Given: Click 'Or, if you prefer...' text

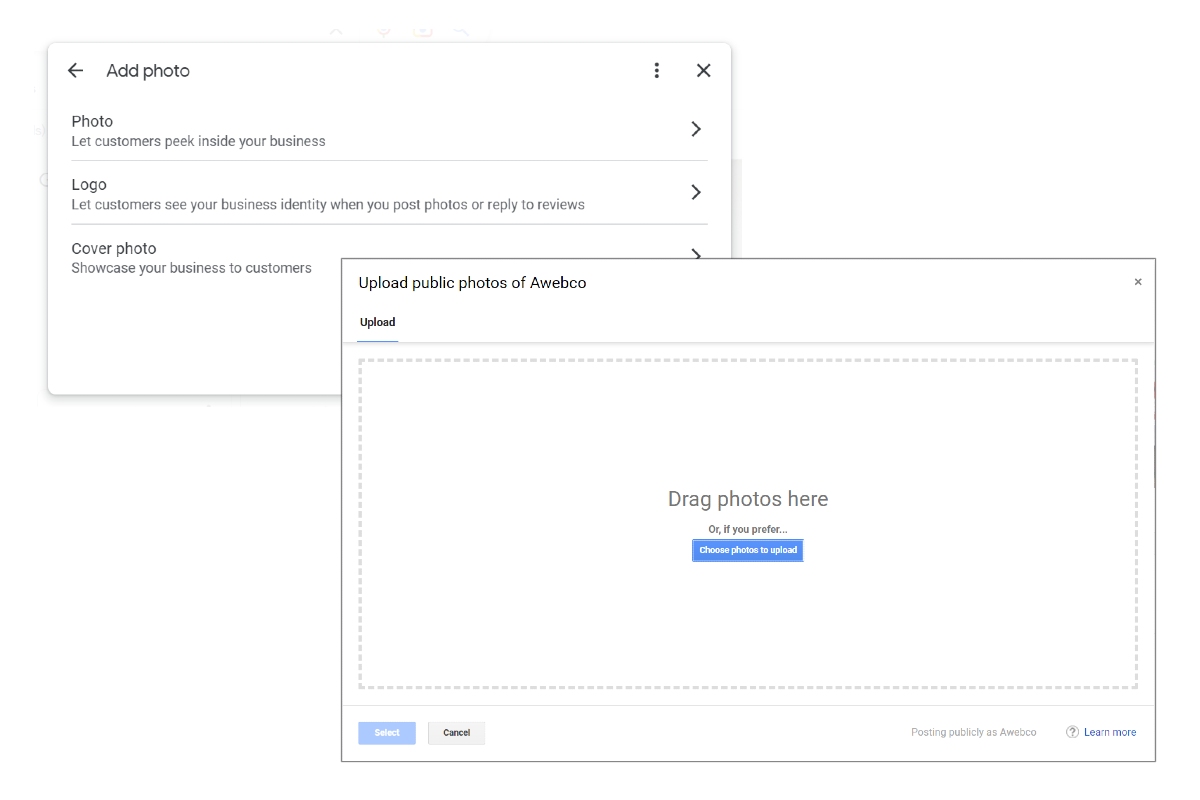Looking at the screenshot, I should pyautogui.click(x=748, y=529).
